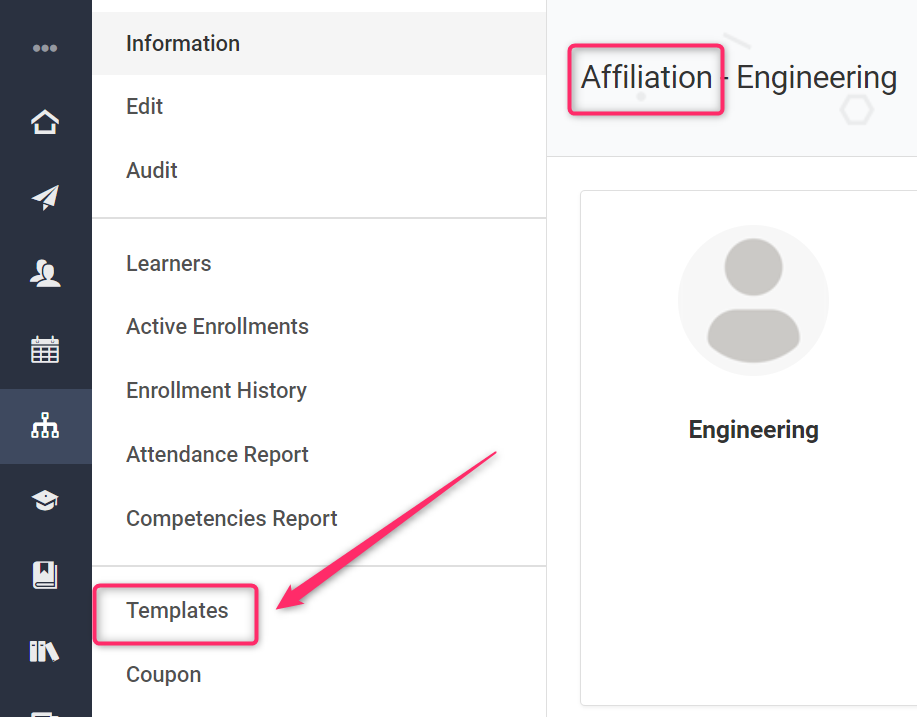Click the graduation cap icon
Image resolution: width=917 pixels, height=717 pixels.
click(45, 501)
